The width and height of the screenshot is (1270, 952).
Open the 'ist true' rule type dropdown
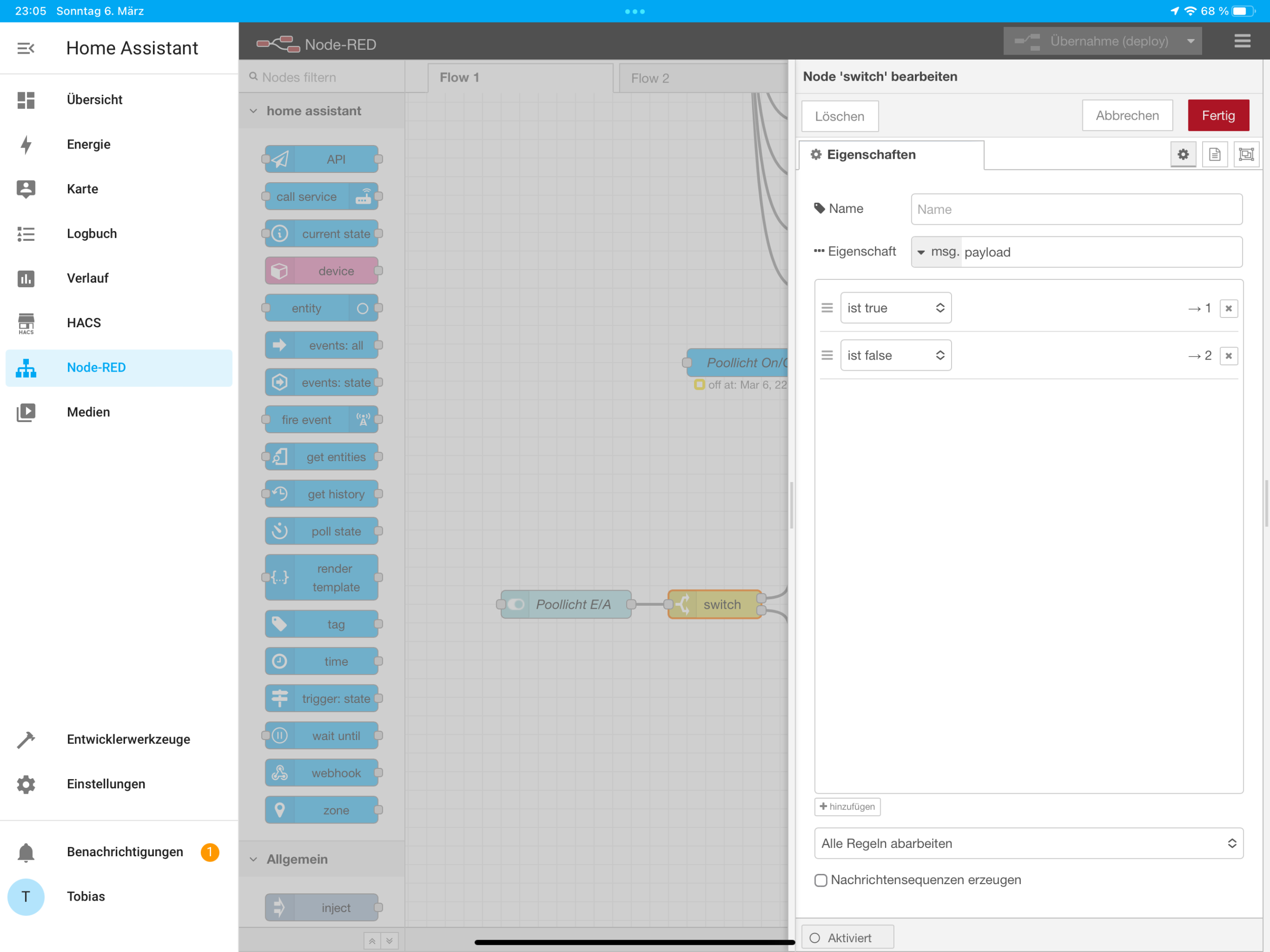[896, 308]
